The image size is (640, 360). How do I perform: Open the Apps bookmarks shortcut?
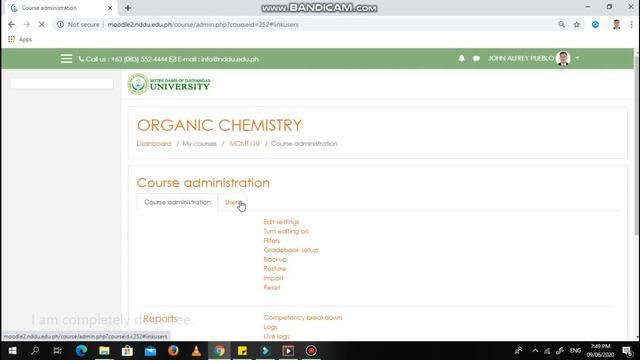coord(20,39)
